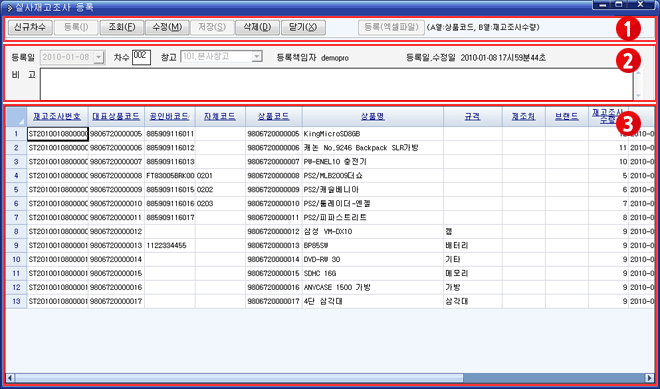Select the 삼성 VM-DX10 cell
This screenshot has width=660, height=389.
[x=373, y=232]
